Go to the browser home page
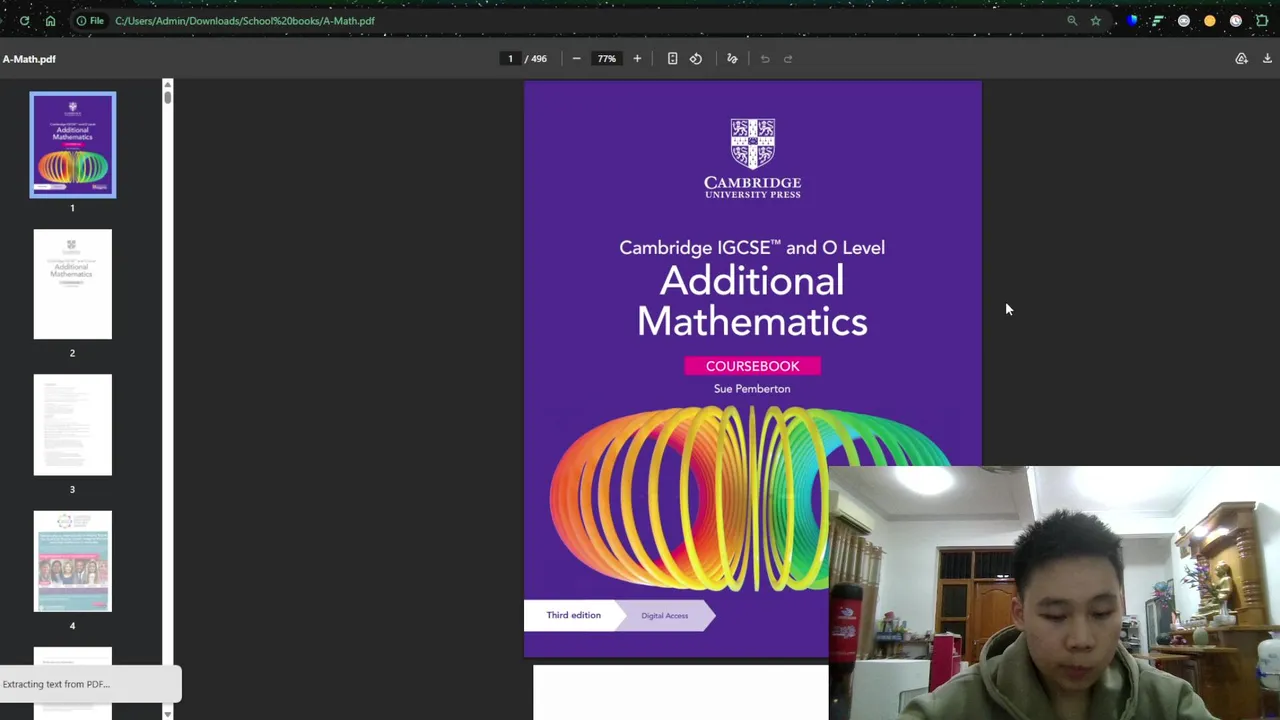Viewport: 1280px width, 720px height. tap(50, 20)
